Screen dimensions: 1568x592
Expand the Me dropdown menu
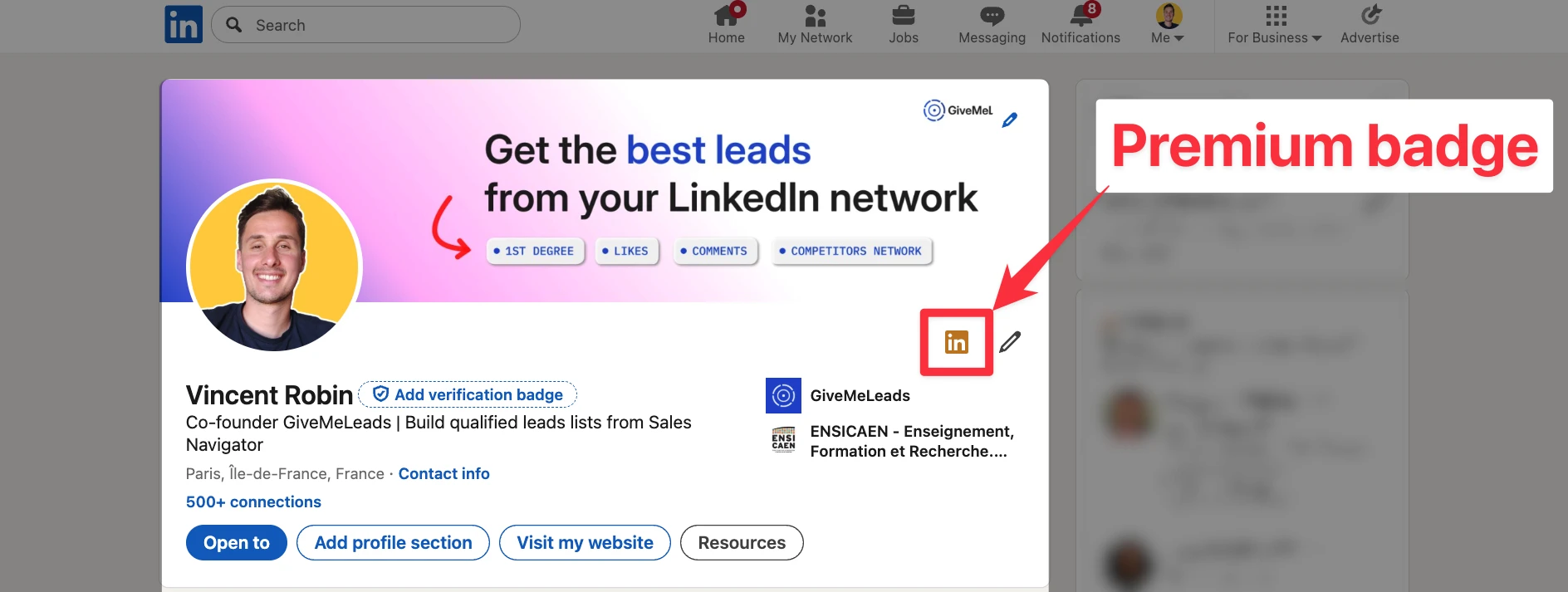click(1168, 24)
